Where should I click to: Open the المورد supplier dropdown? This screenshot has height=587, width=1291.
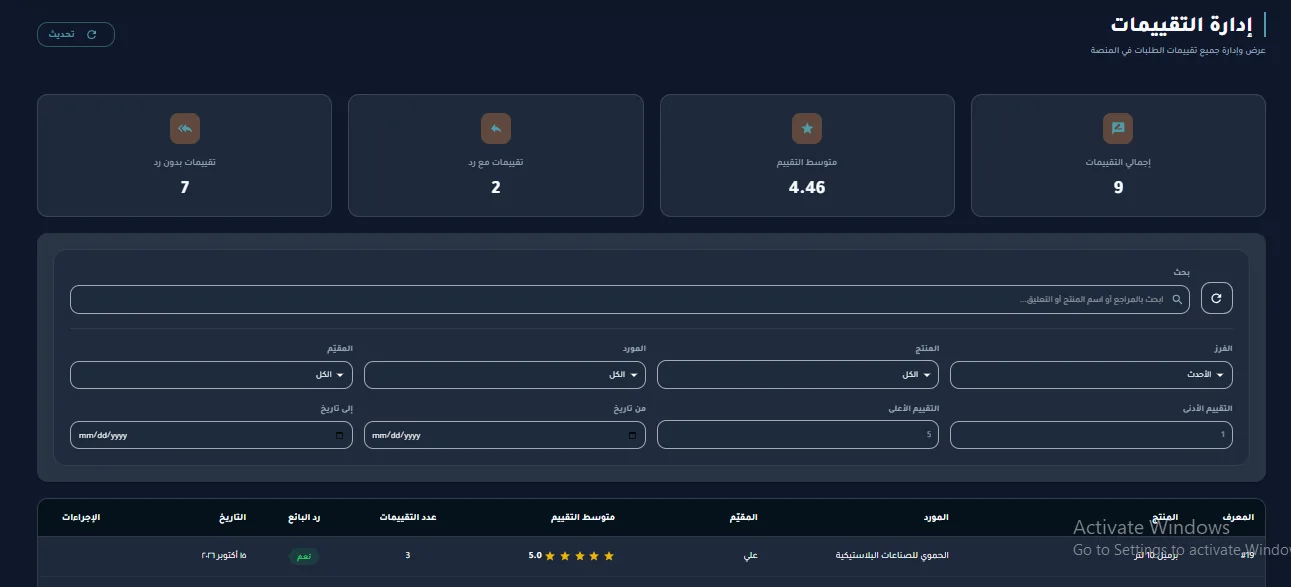505,375
